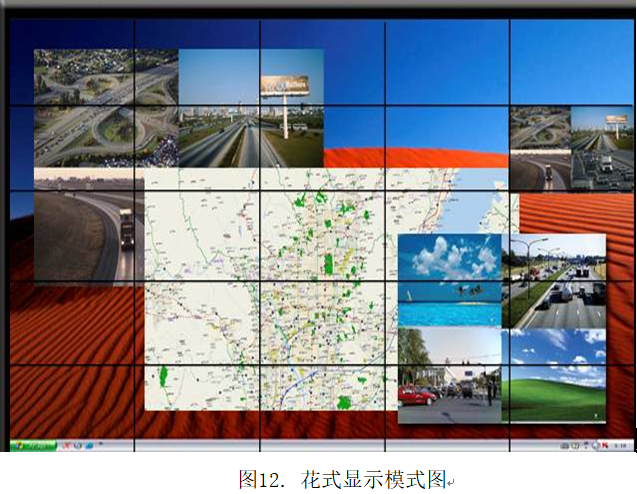637x494 pixels.
Task: Click the small interchange view at top right
Action: (540, 148)
